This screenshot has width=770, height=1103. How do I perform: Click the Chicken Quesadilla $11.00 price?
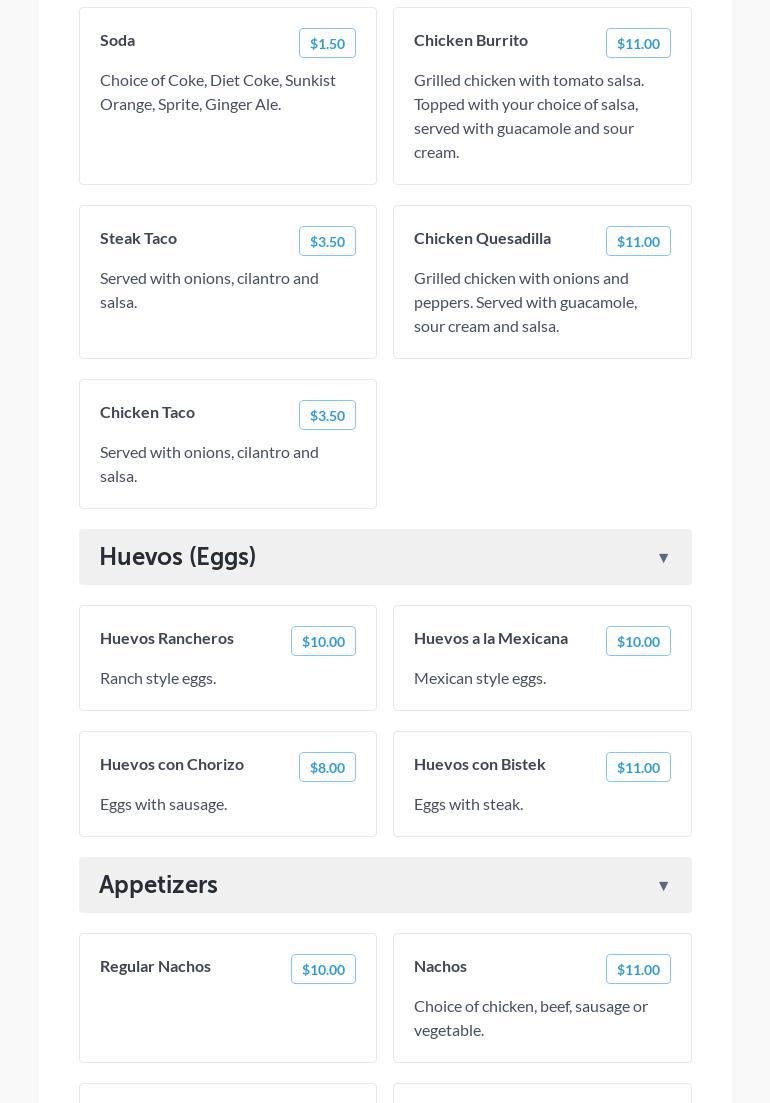click(x=638, y=241)
